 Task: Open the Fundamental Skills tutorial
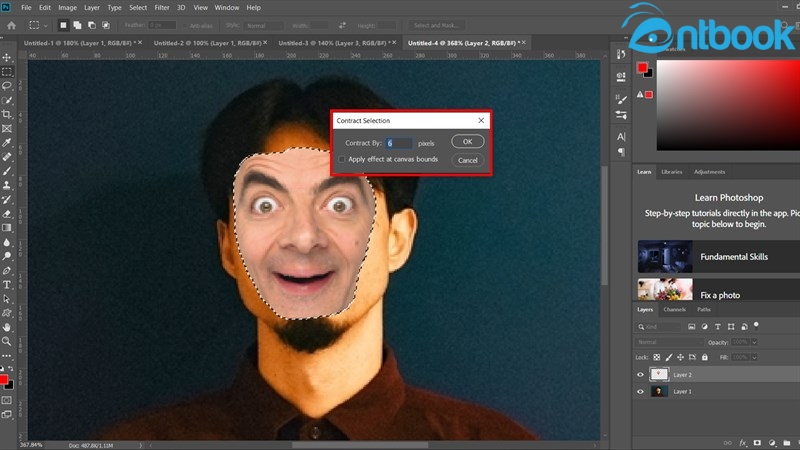point(719,257)
